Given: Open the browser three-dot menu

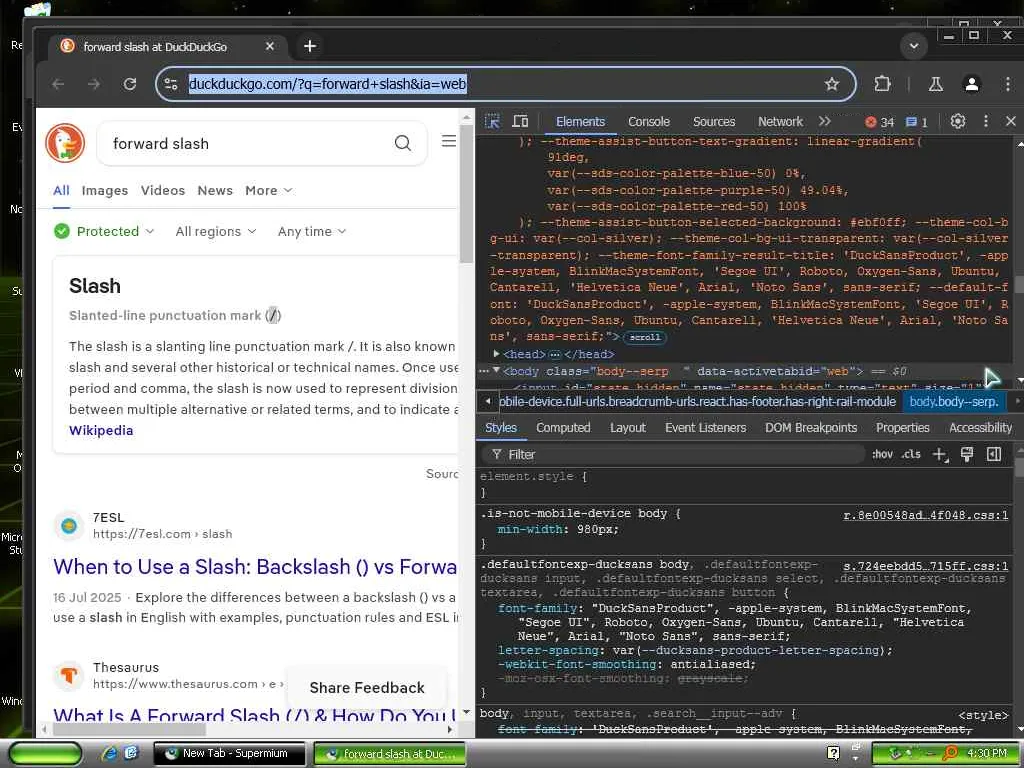Looking at the screenshot, I should (1008, 84).
